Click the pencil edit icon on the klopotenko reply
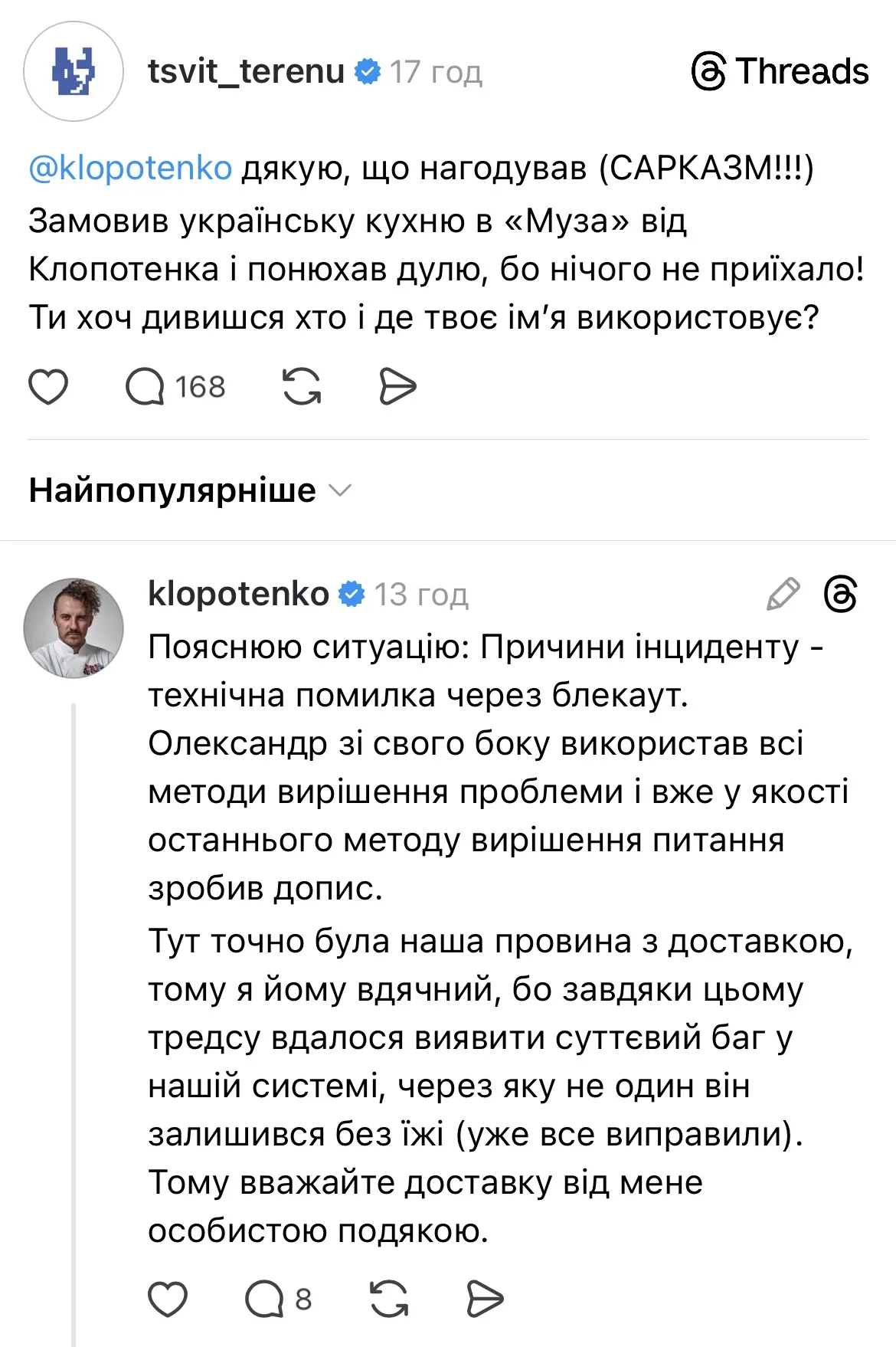The image size is (896, 1347). point(783,595)
